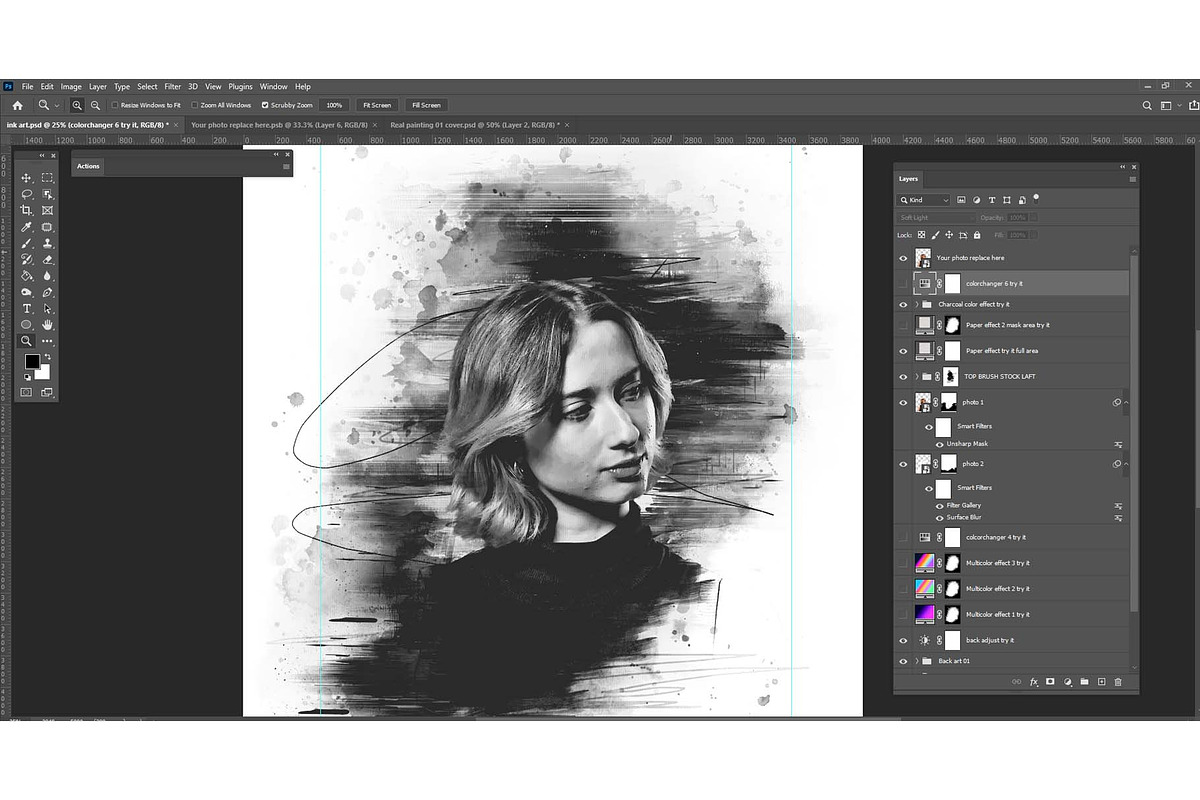Select the Brush tool in toolbox
Viewport: 1200px width, 800px height.
click(x=27, y=243)
